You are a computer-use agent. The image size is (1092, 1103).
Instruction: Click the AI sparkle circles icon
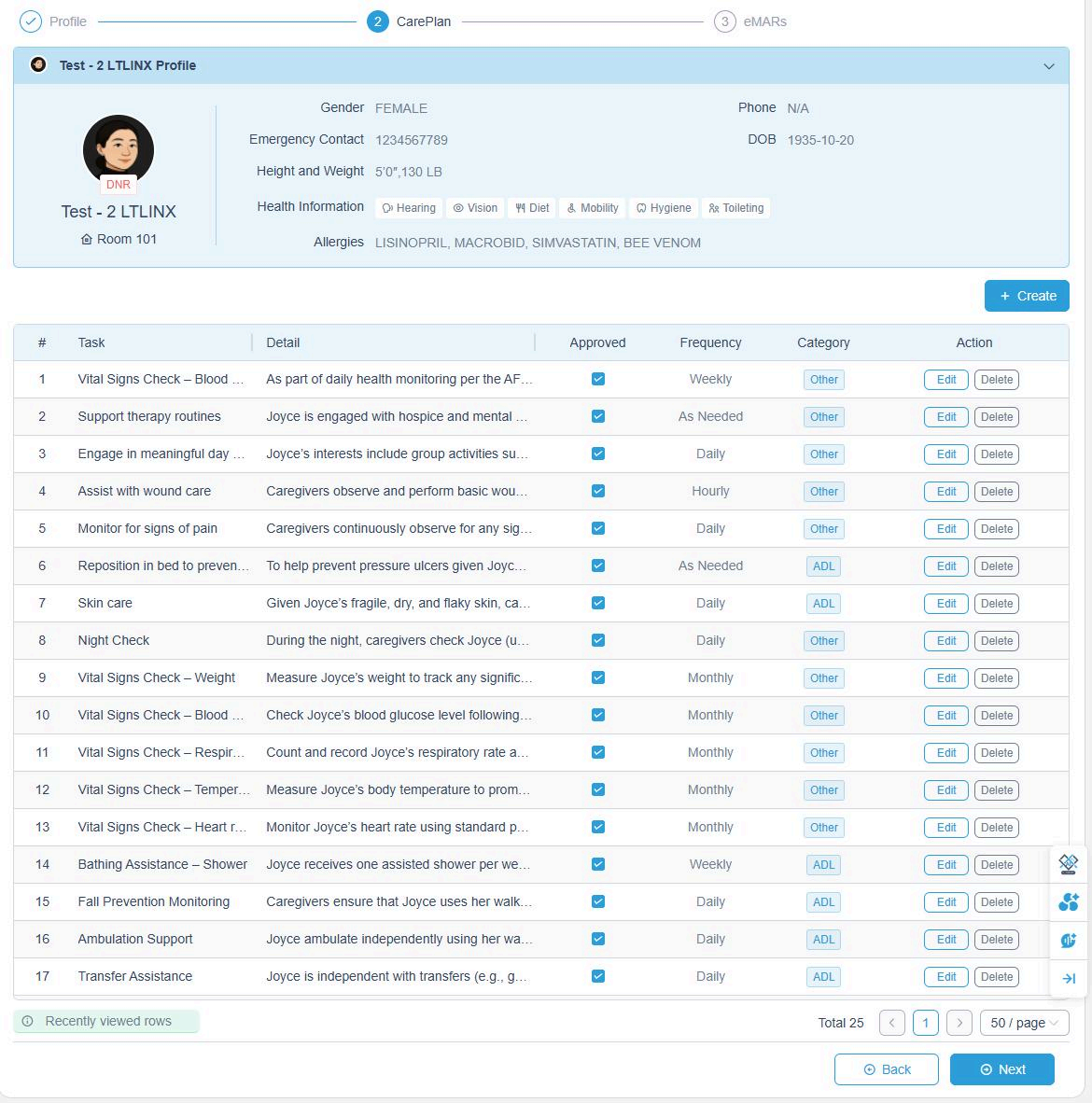tap(1069, 902)
